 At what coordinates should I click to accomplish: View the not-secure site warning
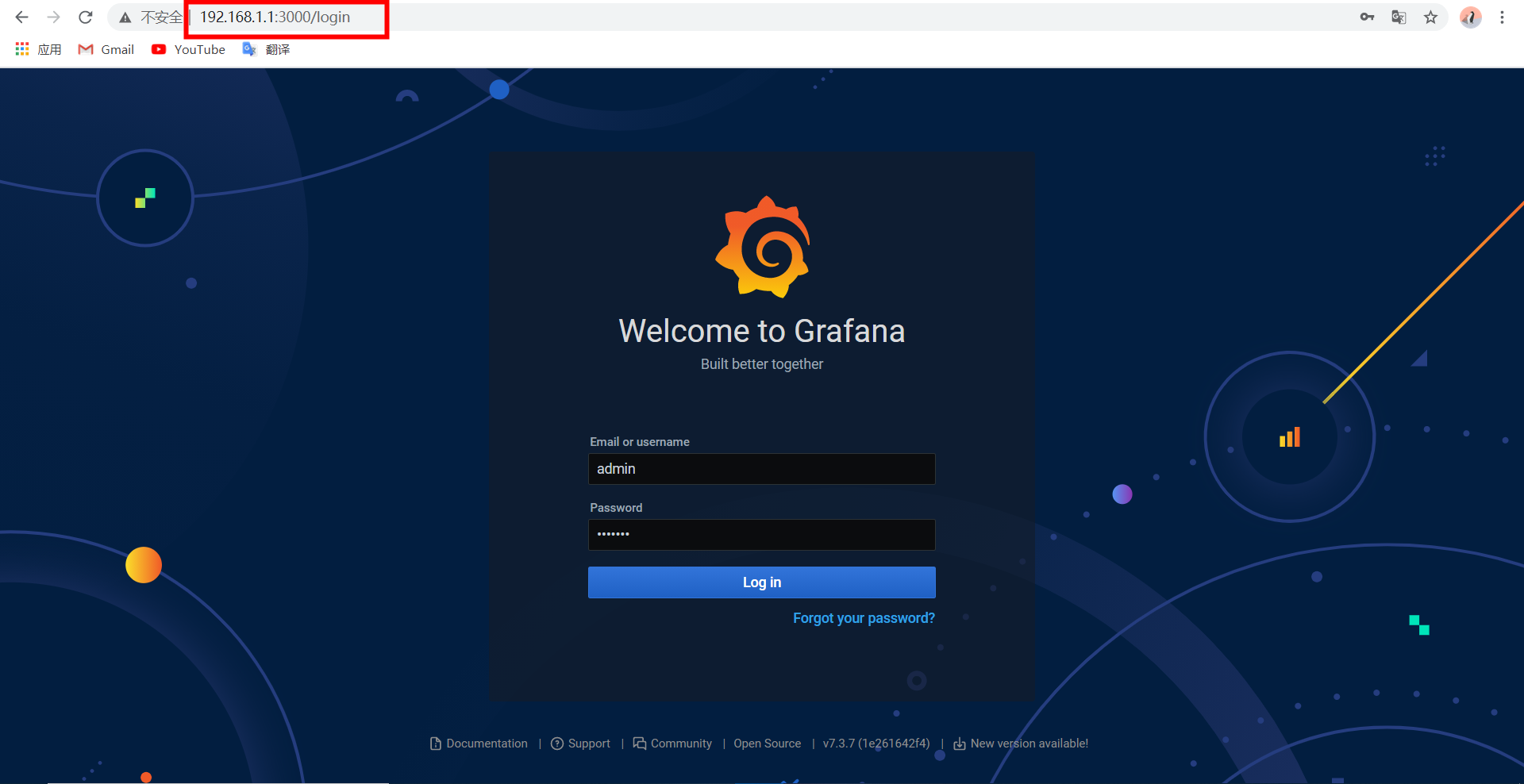coord(150,17)
